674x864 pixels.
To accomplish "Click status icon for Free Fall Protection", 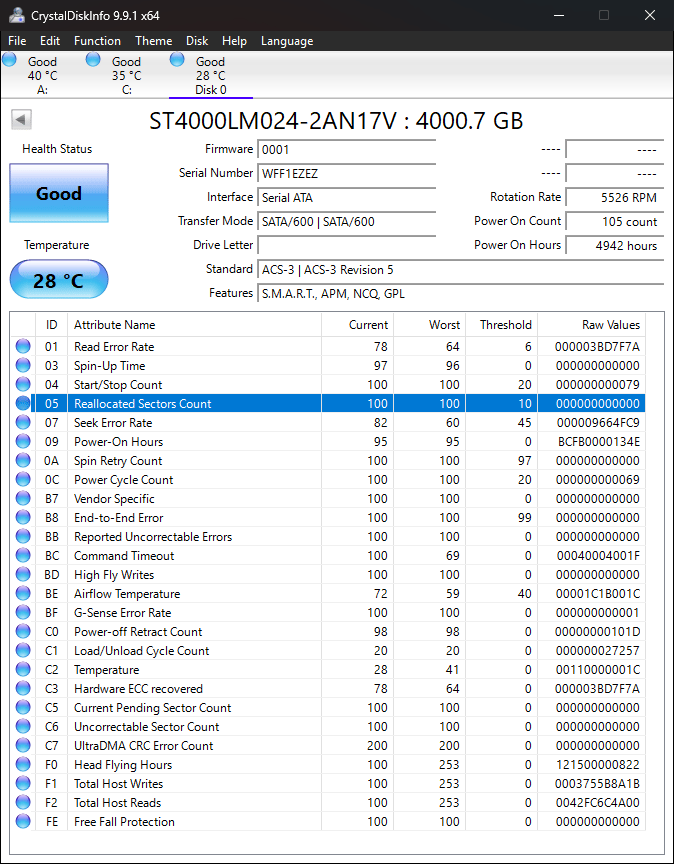I will [23, 822].
